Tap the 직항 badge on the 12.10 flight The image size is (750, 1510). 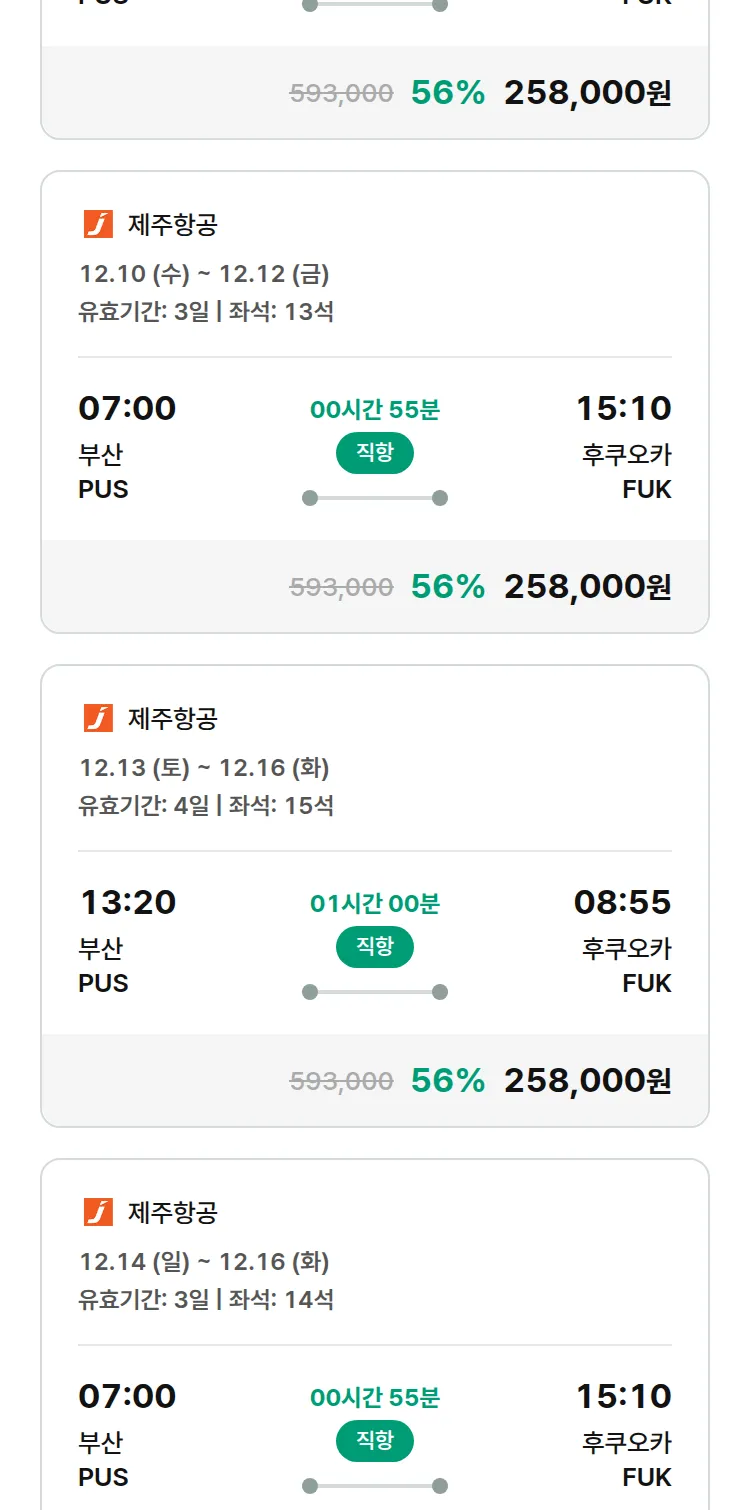point(375,453)
